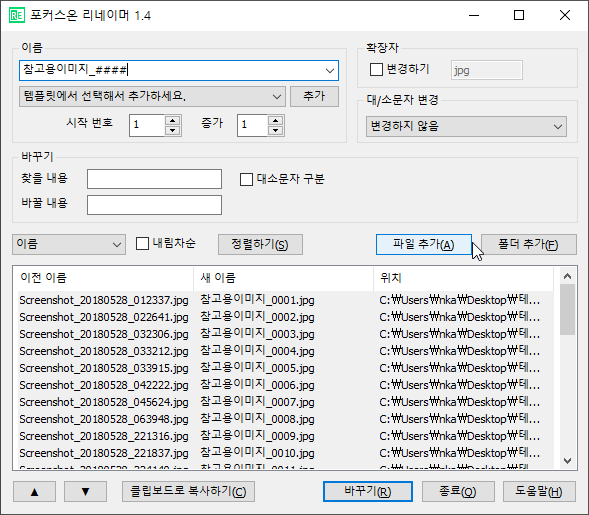Select row Screenshot_20180528_045624.jpg
Image resolution: width=589 pixels, height=515 pixels.
(x=285, y=402)
